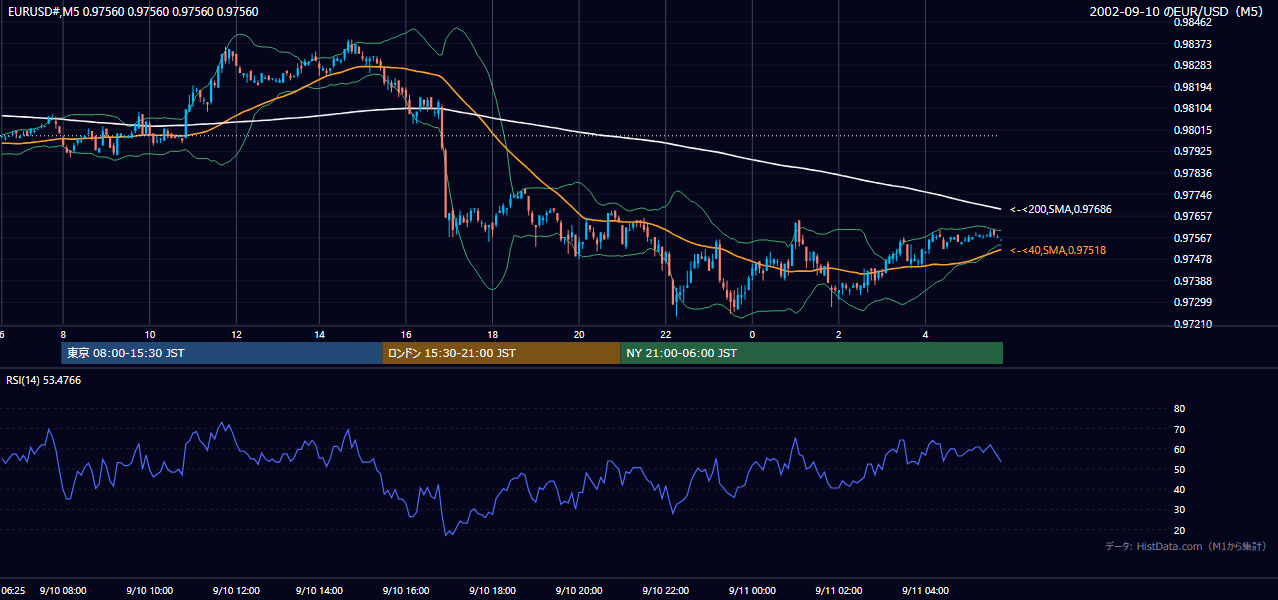Select hour label 10 under the price chart
This screenshot has width=1278, height=600.
[150, 334]
